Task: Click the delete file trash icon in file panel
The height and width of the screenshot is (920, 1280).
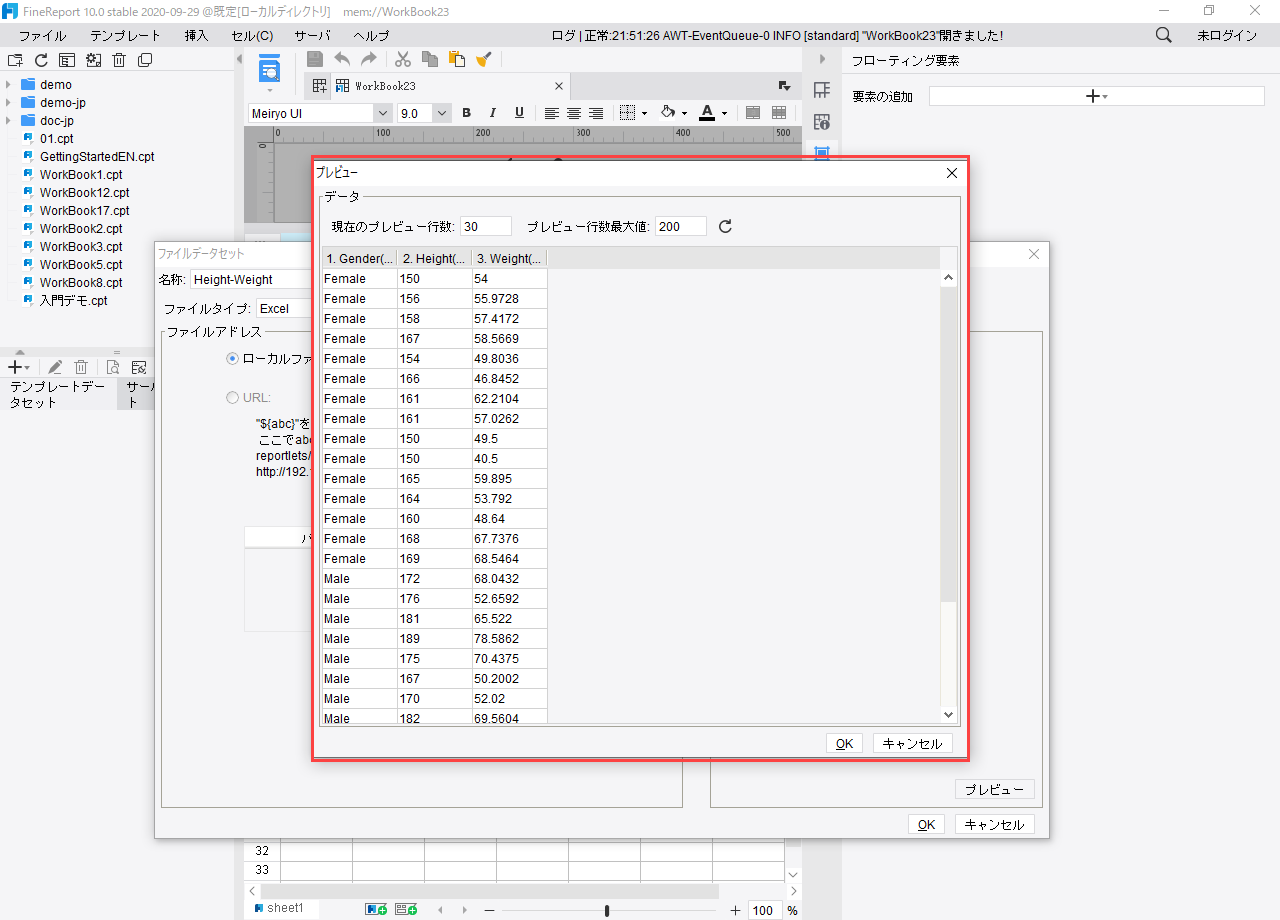Action: (x=119, y=60)
